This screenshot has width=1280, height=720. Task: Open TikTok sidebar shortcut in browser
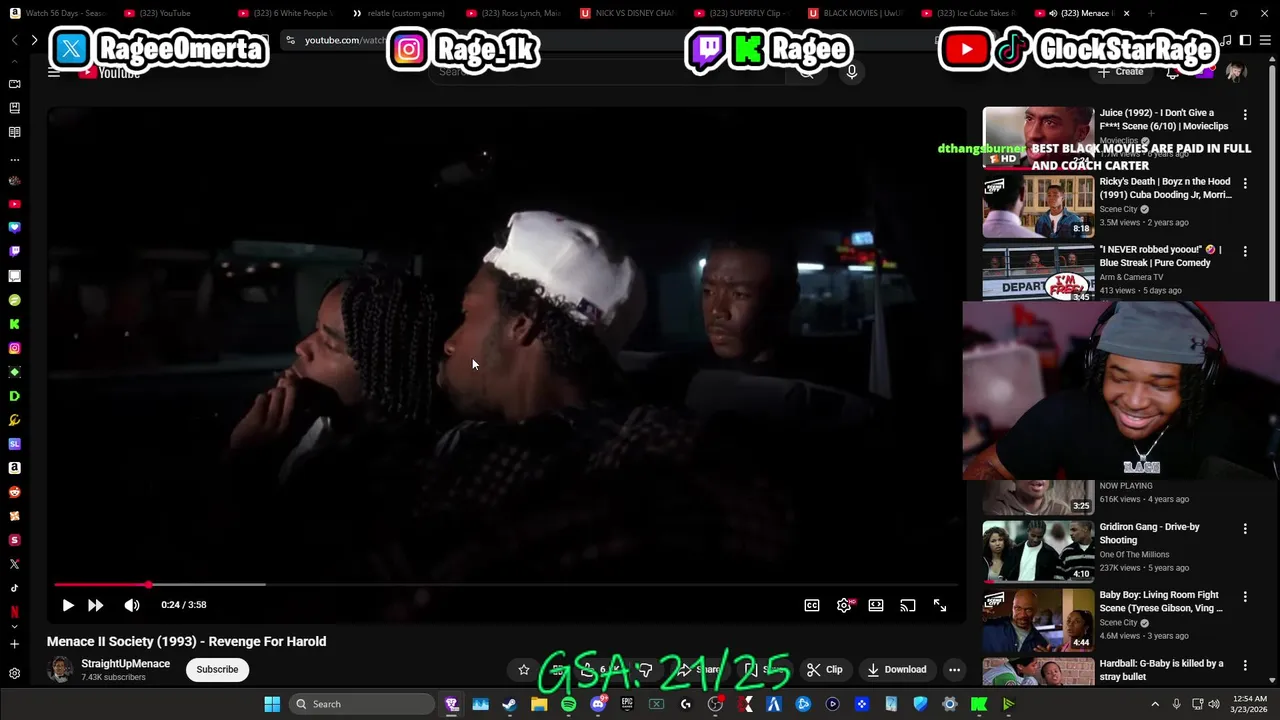[14, 588]
